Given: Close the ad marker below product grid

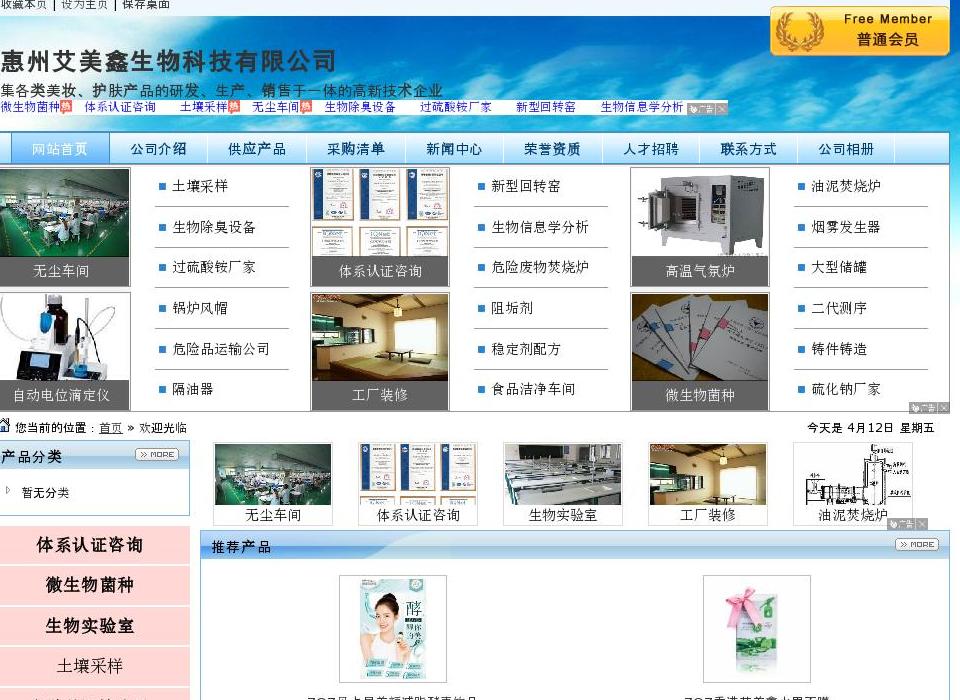Looking at the screenshot, I should tap(943, 407).
